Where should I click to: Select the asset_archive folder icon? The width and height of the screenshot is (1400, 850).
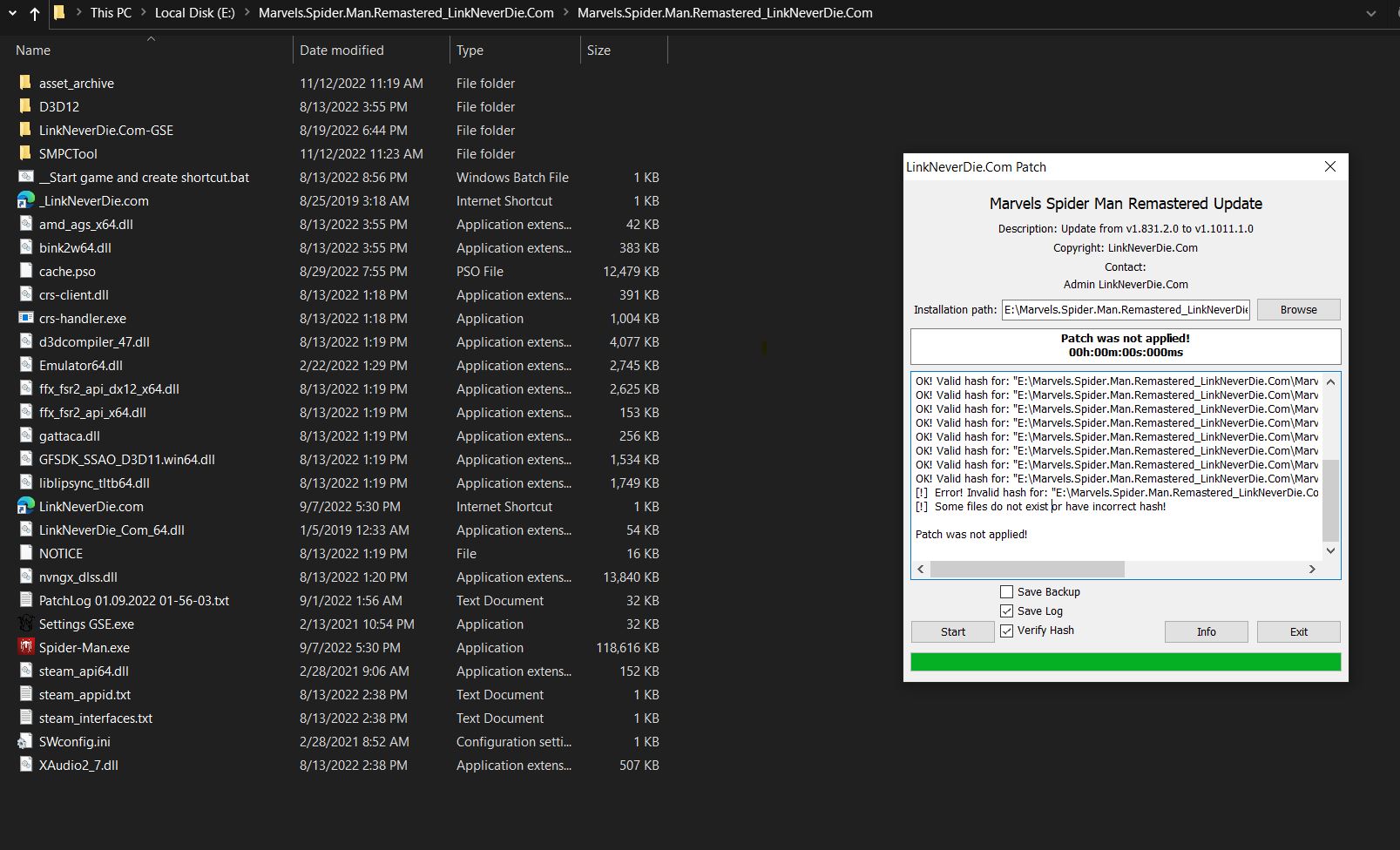point(24,83)
